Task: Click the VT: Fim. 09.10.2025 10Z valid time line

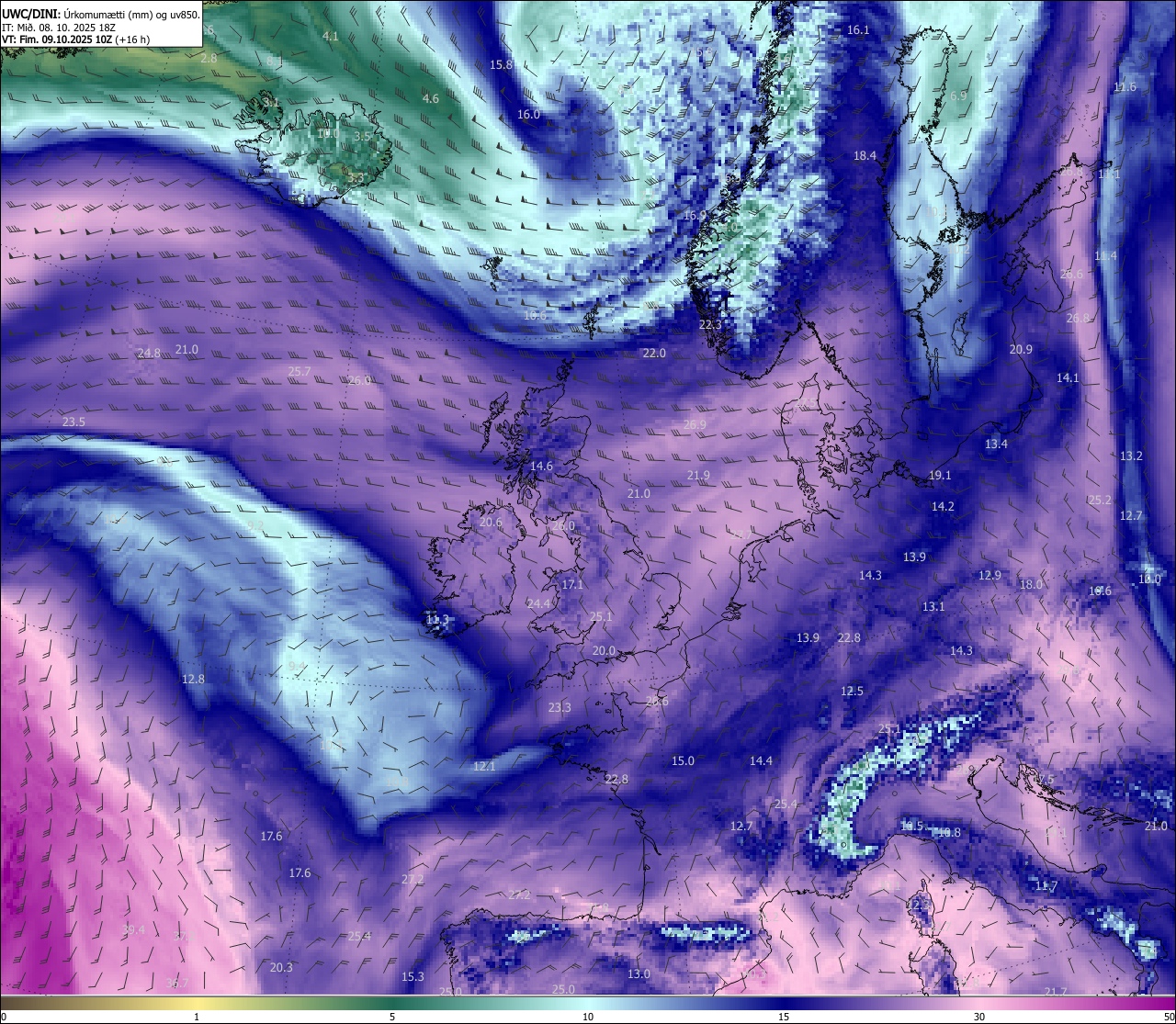Action: pyautogui.click(x=75, y=39)
